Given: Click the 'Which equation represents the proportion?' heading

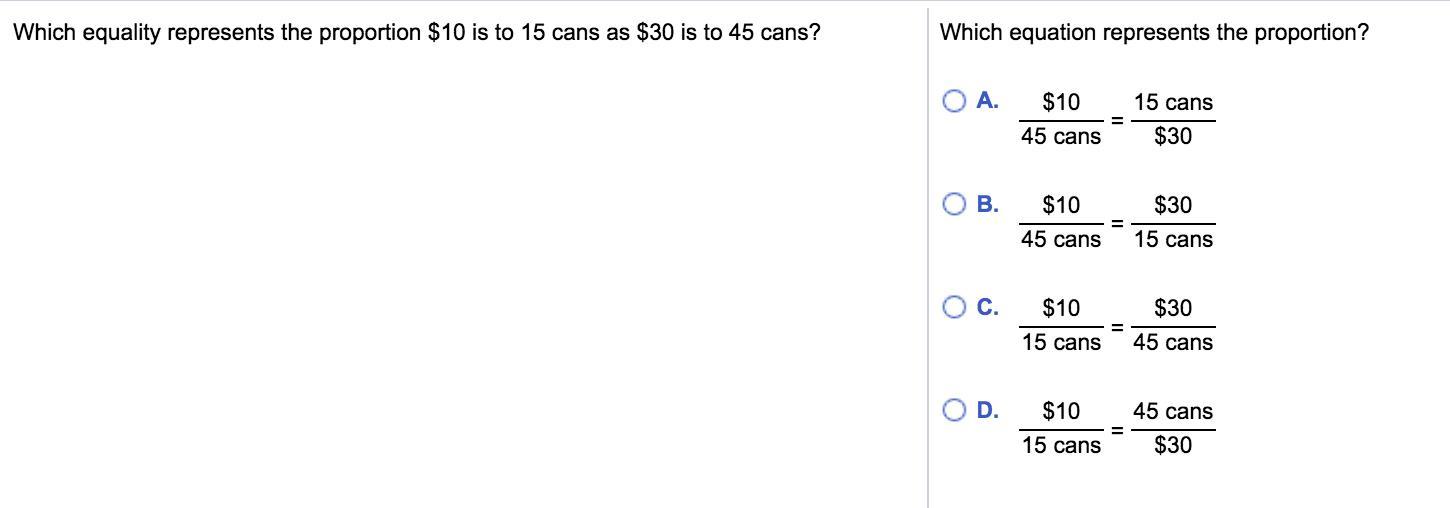Looking at the screenshot, I should coord(1154,33).
